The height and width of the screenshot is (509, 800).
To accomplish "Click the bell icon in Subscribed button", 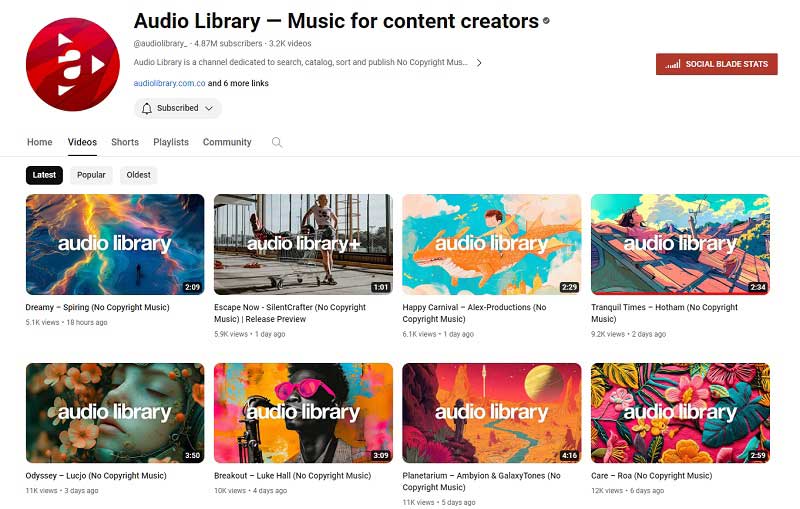I will click(146, 108).
